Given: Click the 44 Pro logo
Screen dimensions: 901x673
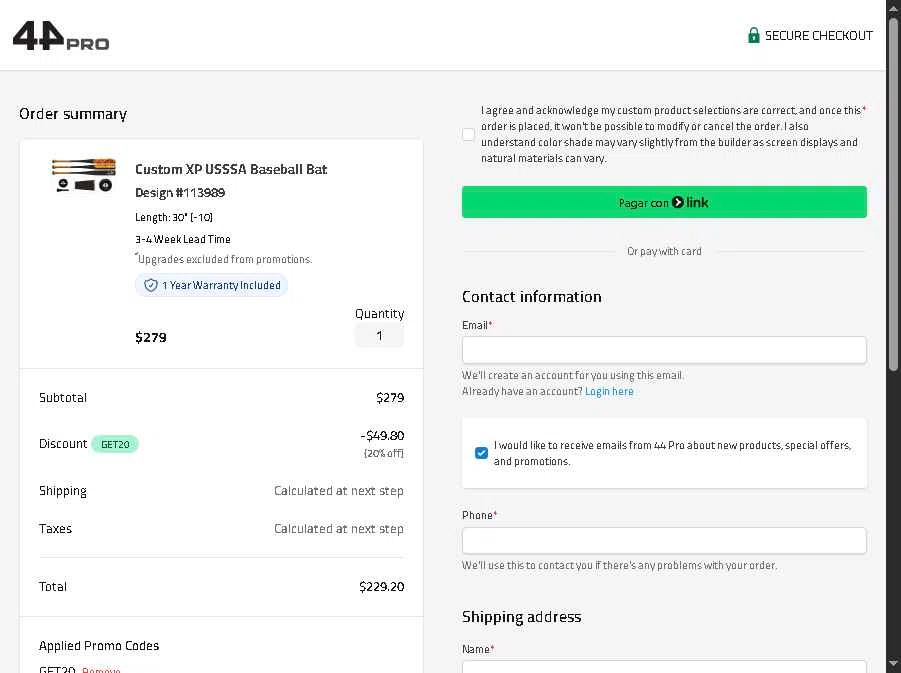Looking at the screenshot, I should point(61,36).
